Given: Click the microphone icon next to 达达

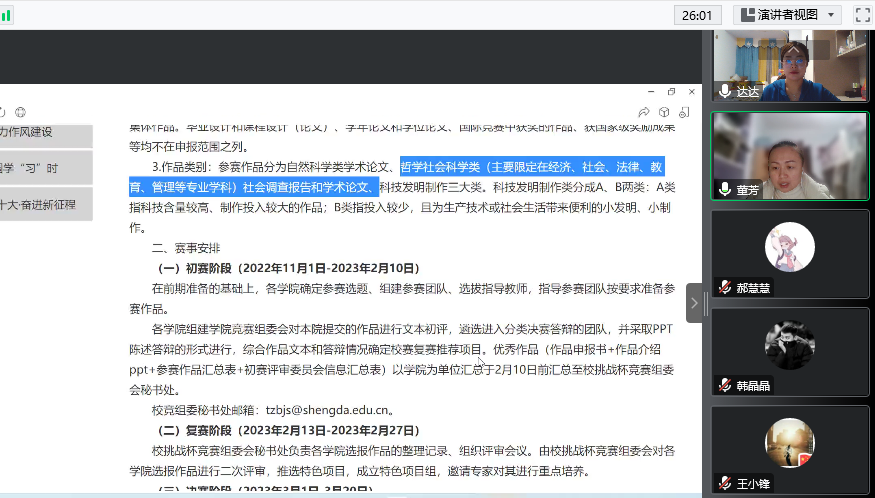Looking at the screenshot, I should 725,91.
